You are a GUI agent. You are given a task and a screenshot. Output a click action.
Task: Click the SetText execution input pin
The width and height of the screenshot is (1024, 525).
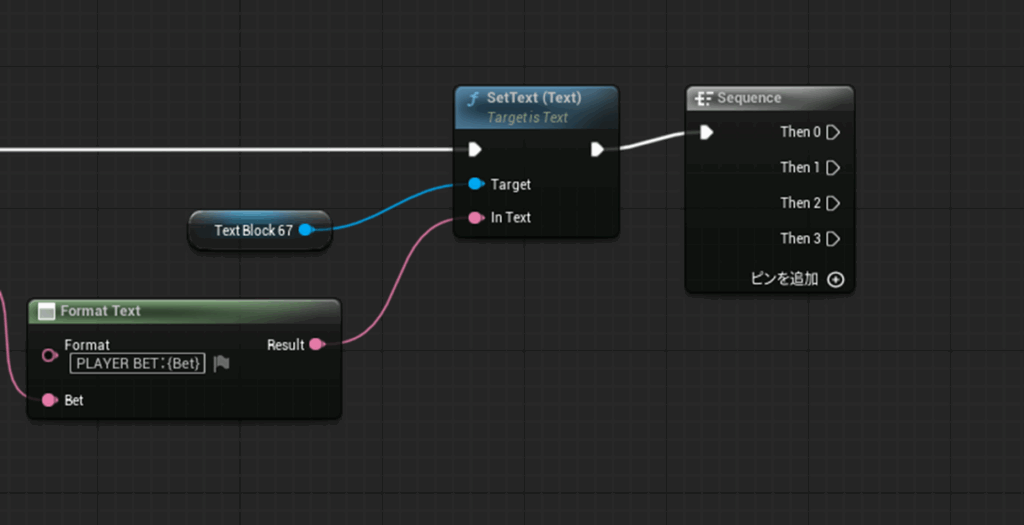475,150
